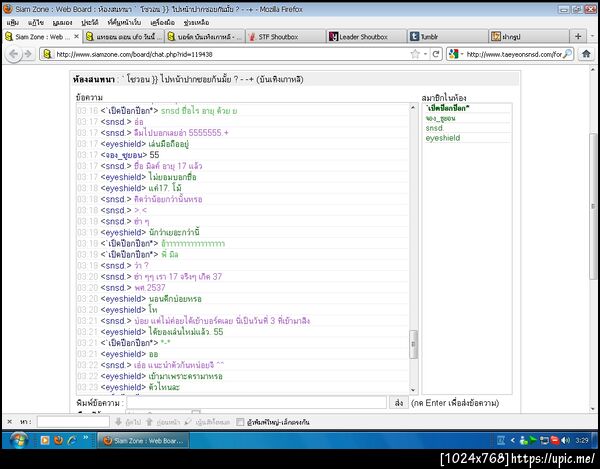Click the find-next down arrow in the find bar

(x=119, y=422)
